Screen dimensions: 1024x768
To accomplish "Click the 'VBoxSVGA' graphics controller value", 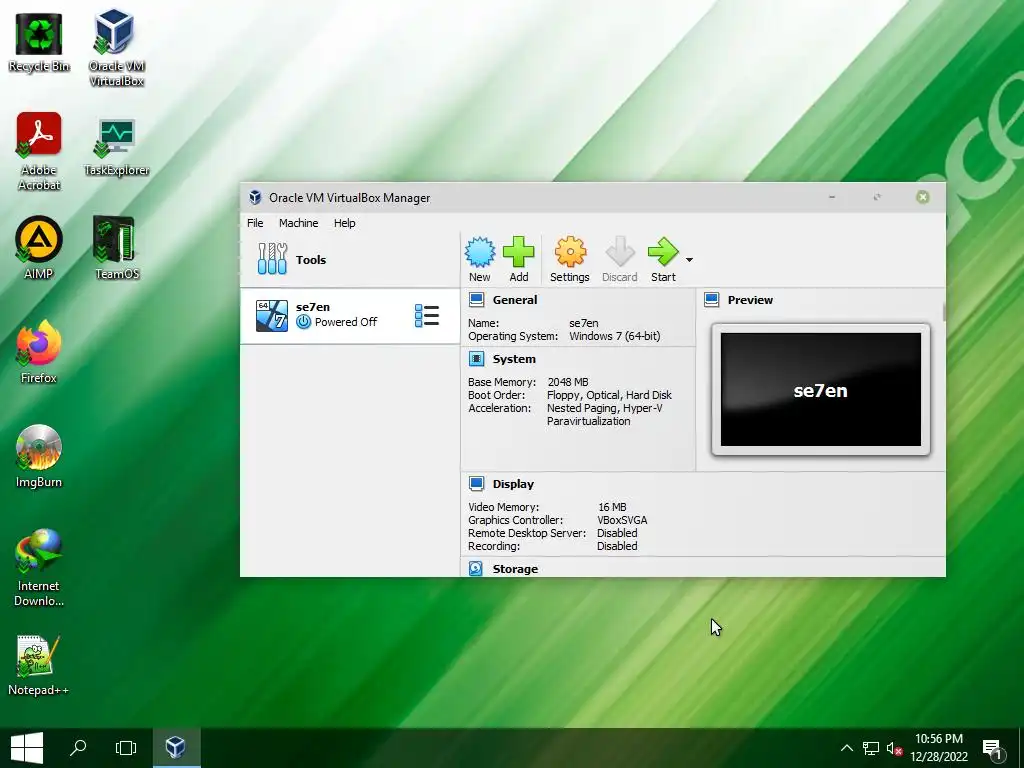I will tap(622, 520).
